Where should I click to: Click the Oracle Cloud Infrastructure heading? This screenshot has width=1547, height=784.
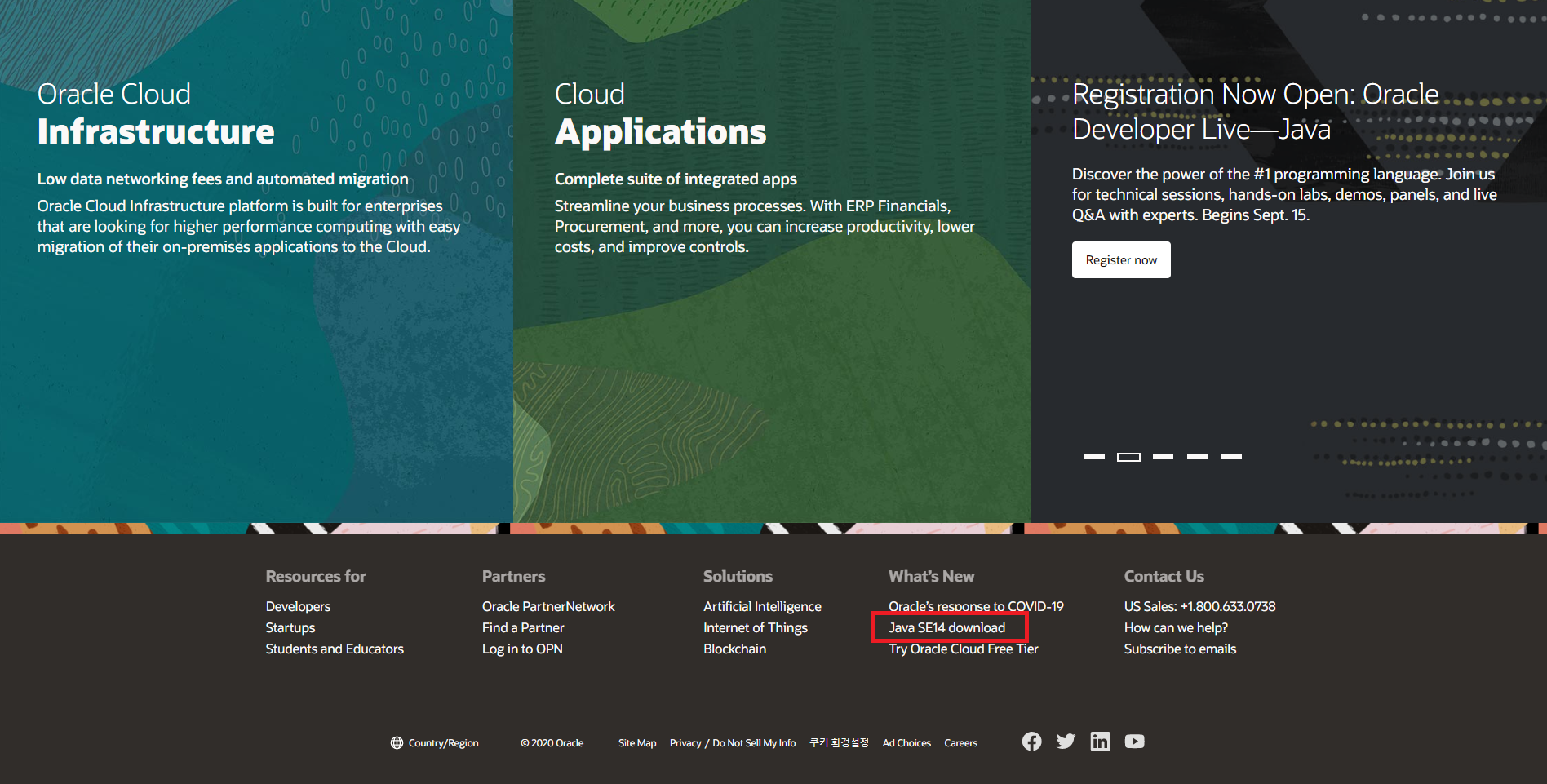point(156,113)
